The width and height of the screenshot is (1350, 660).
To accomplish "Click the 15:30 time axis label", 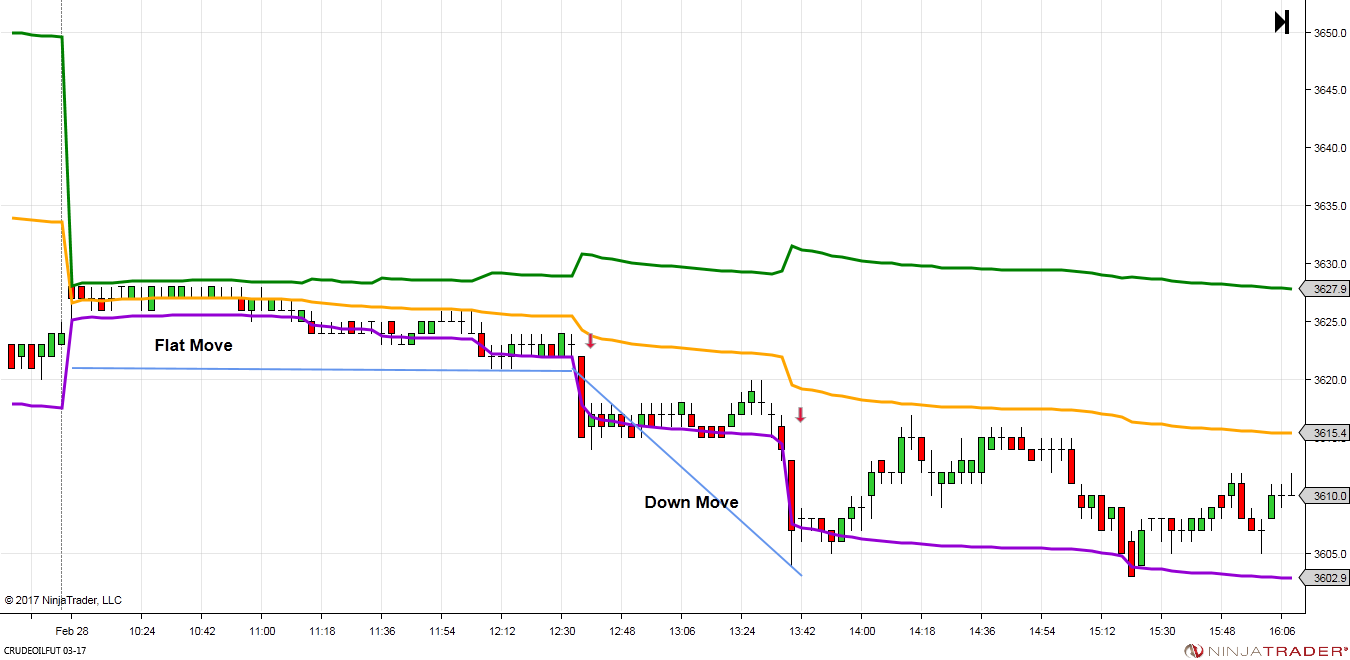I will (x=1161, y=631).
